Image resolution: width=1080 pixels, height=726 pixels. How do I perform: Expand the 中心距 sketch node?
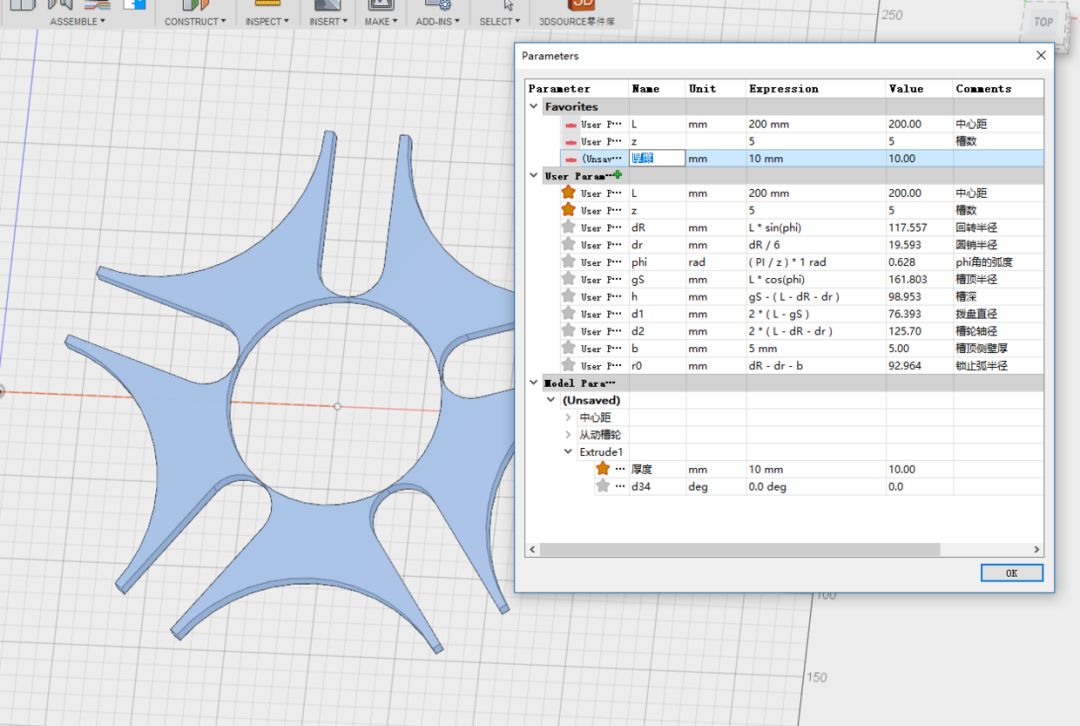(x=568, y=417)
